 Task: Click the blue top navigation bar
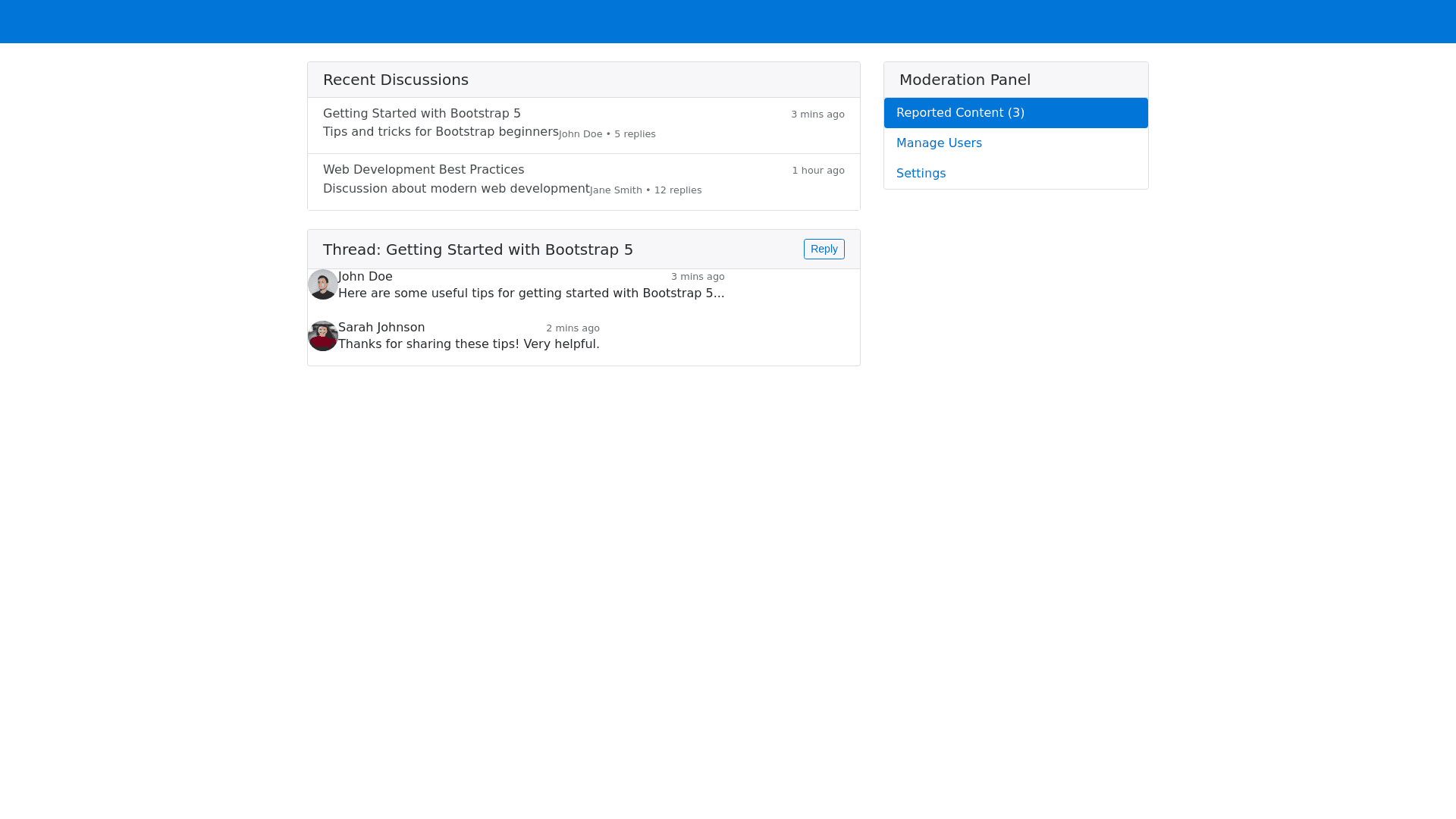click(728, 21)
